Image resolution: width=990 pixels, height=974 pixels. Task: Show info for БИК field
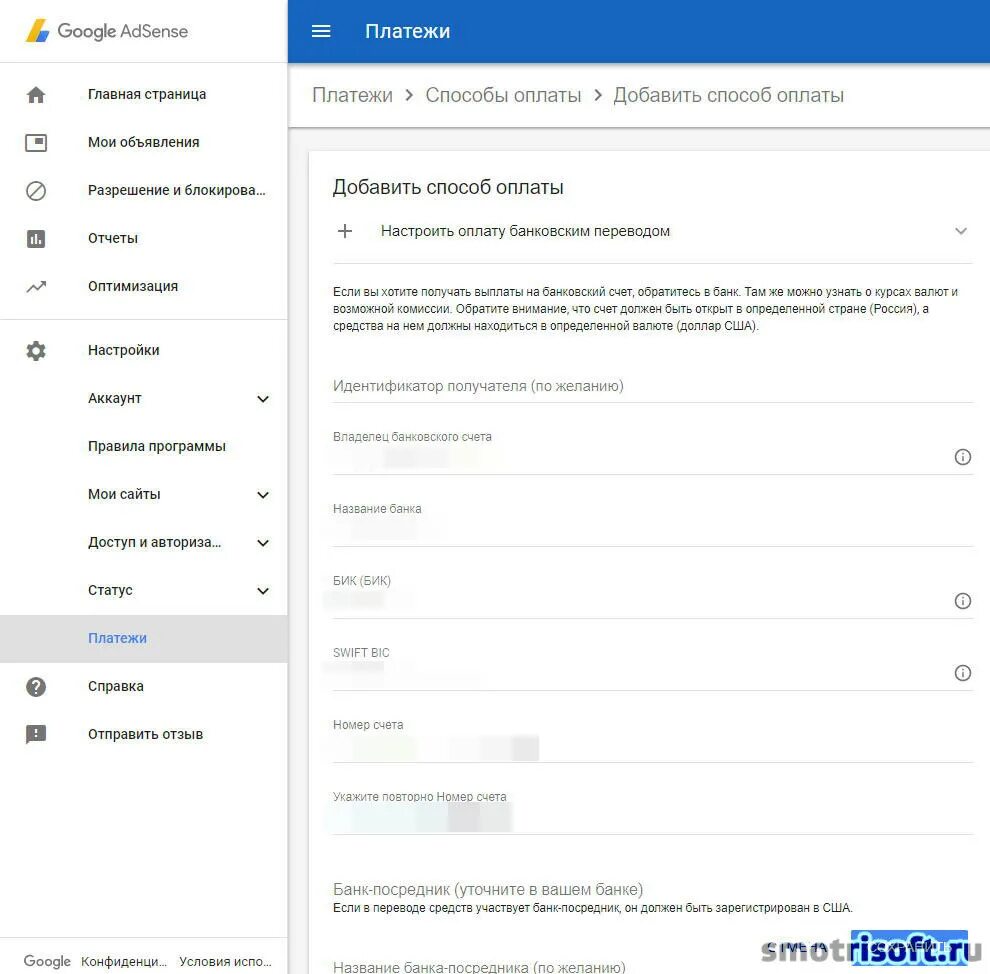point(962,600)
